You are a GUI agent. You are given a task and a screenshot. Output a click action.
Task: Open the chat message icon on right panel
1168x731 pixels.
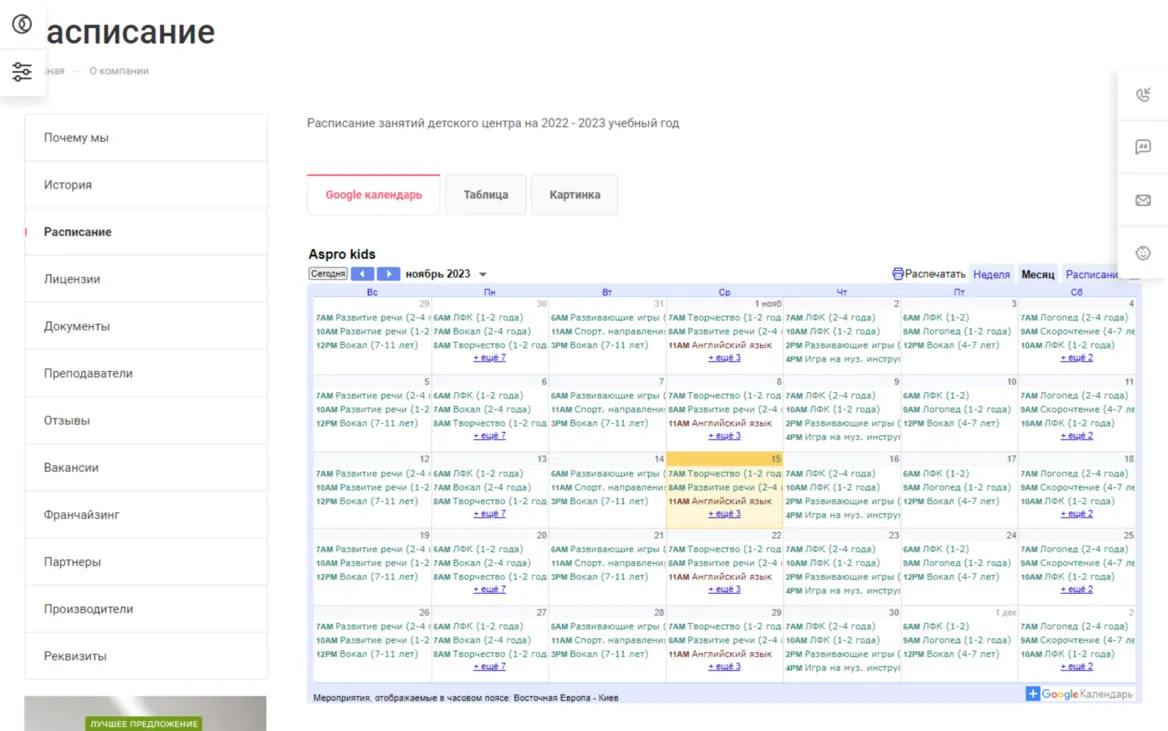1143,147
